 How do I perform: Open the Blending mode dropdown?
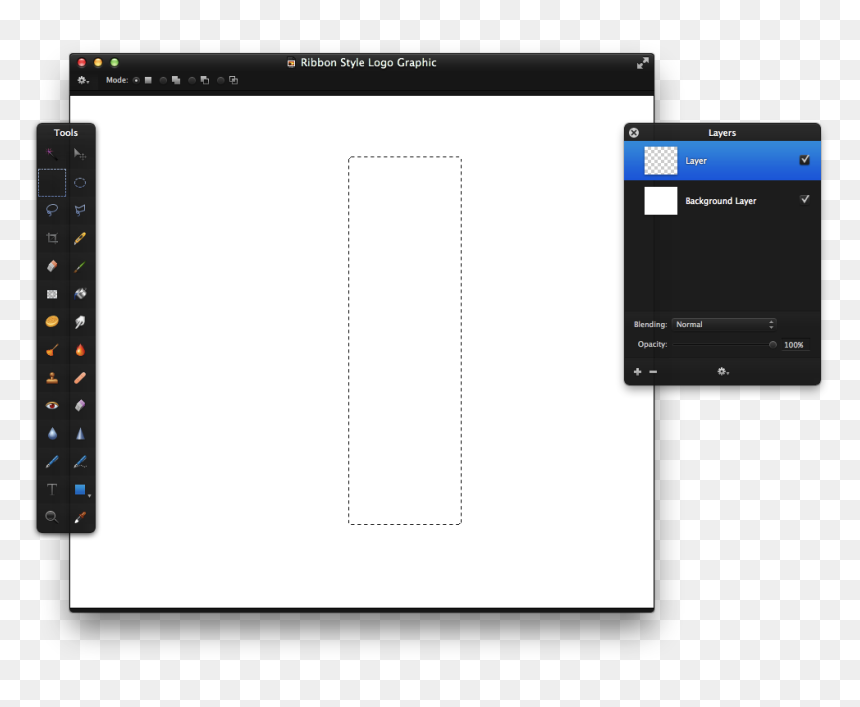pos(724,324)
